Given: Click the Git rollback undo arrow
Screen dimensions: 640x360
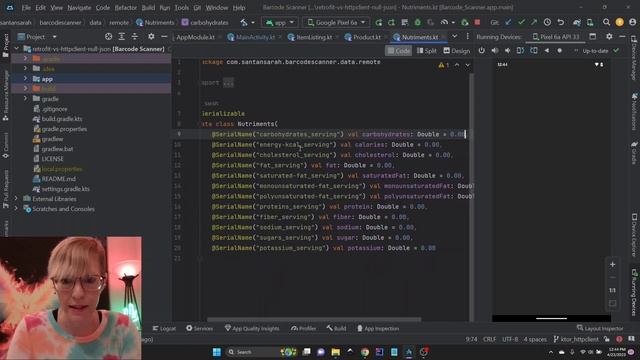Looking at the screenshot, I should coord(561,22).
